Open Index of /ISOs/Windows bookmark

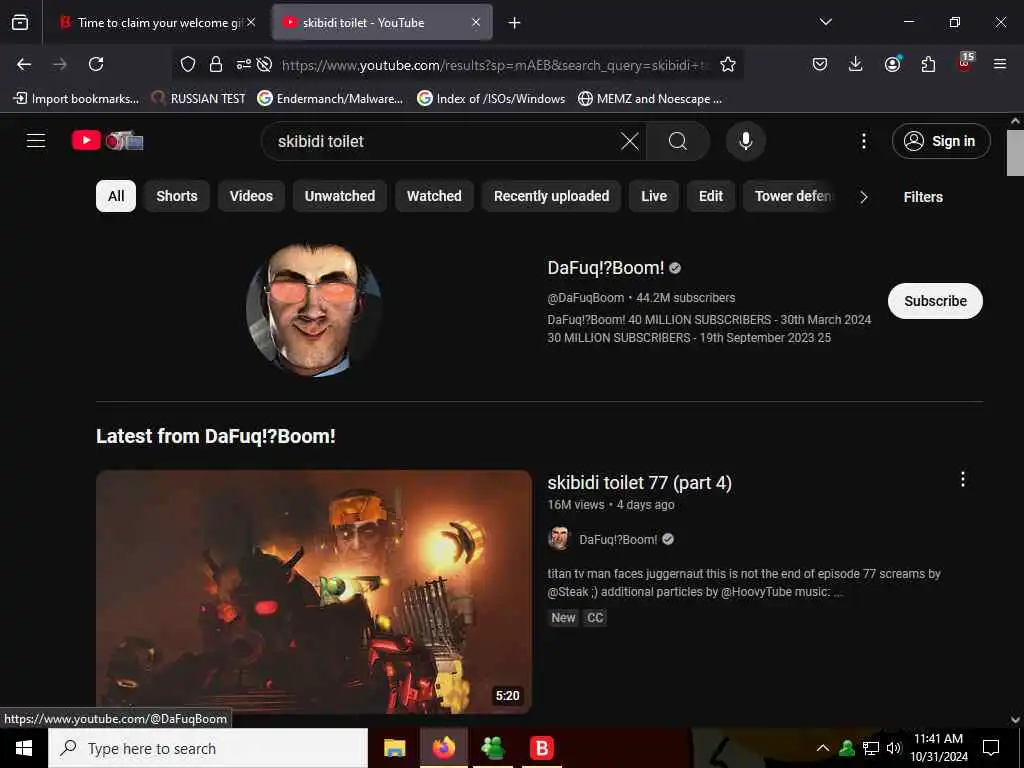(490, 99)
